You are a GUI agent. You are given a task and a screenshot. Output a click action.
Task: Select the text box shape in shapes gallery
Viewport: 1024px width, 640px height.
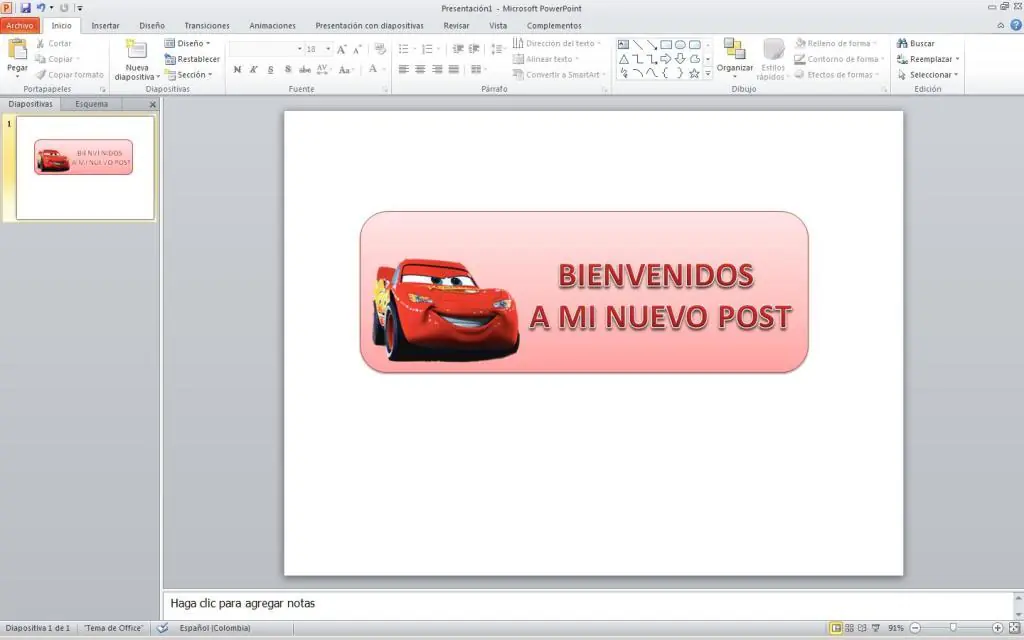(x=623, y=44)
